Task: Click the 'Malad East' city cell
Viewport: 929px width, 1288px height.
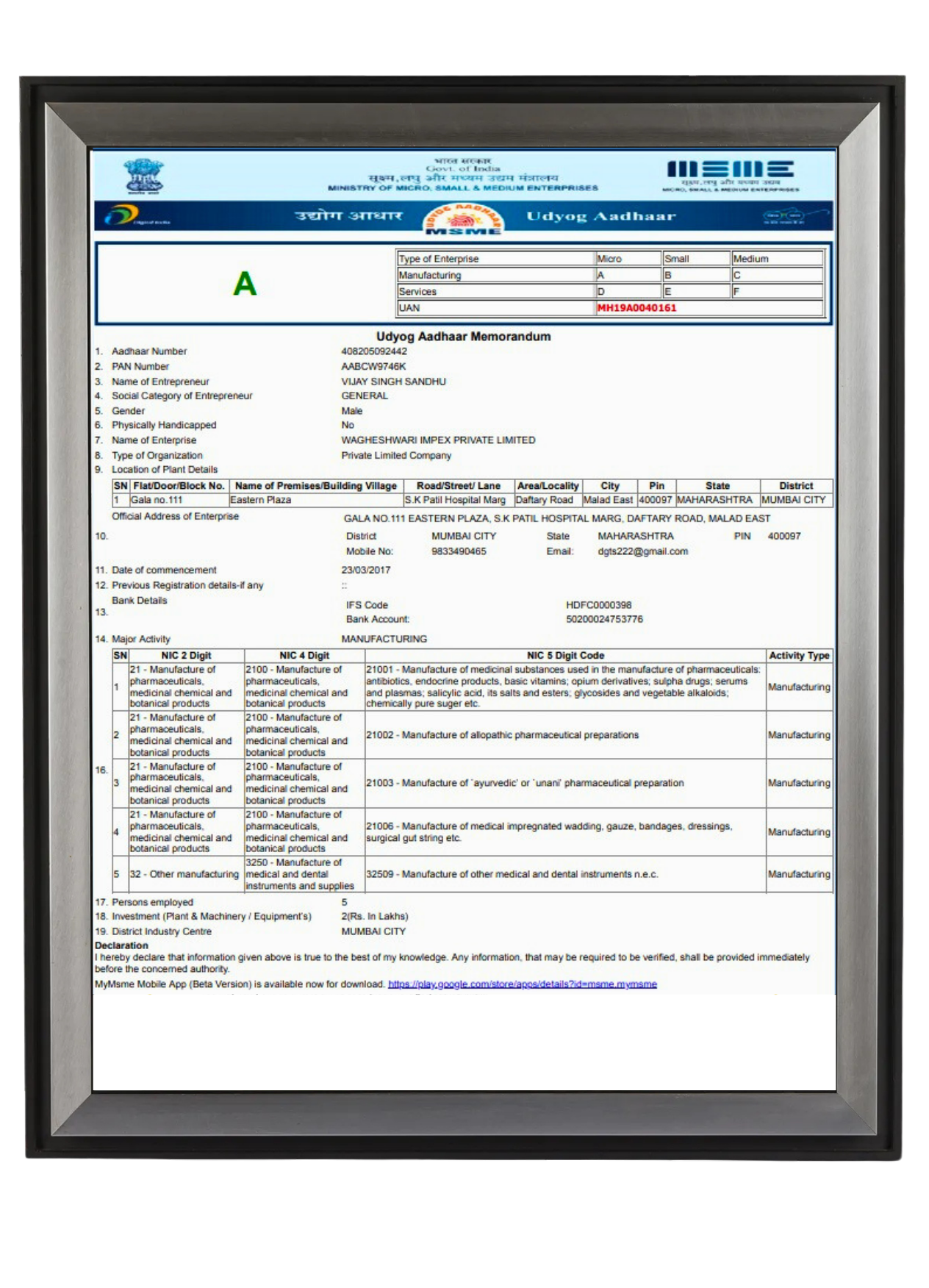Action: (x=608, y=500)
